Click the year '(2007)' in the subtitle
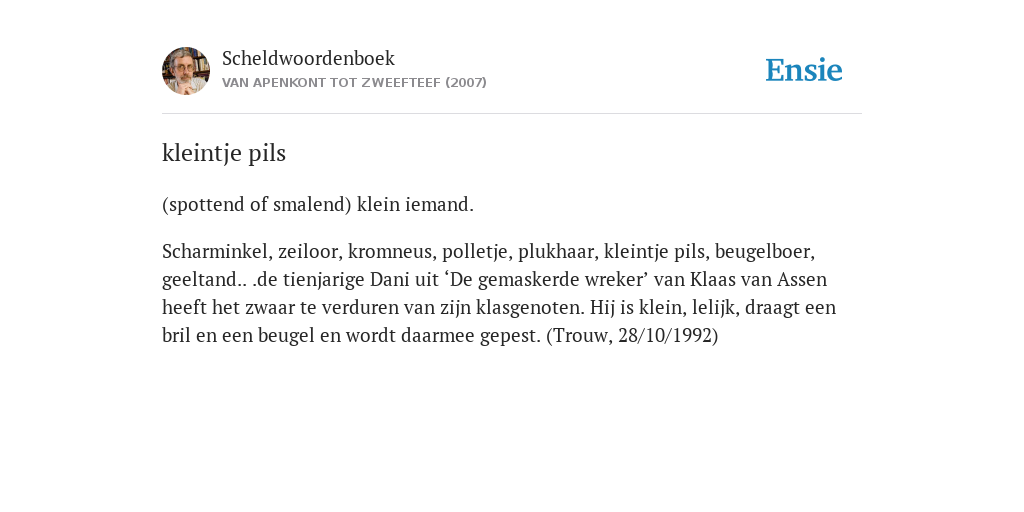The image size is (1024, 512). (x=466, y=83)
